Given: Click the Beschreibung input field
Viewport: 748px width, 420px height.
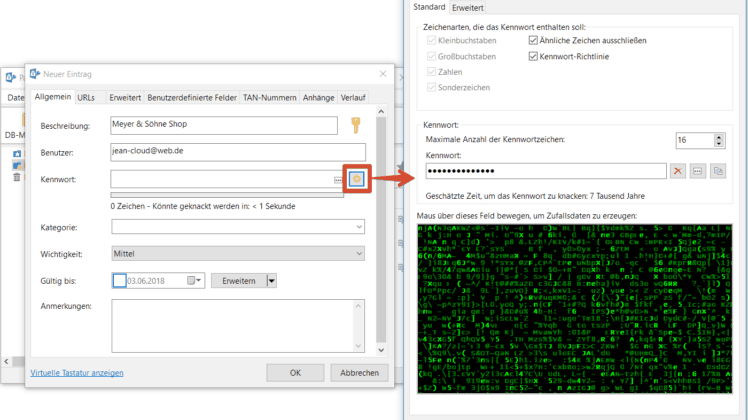Looking at the screenshot, I should click(224, 125).
